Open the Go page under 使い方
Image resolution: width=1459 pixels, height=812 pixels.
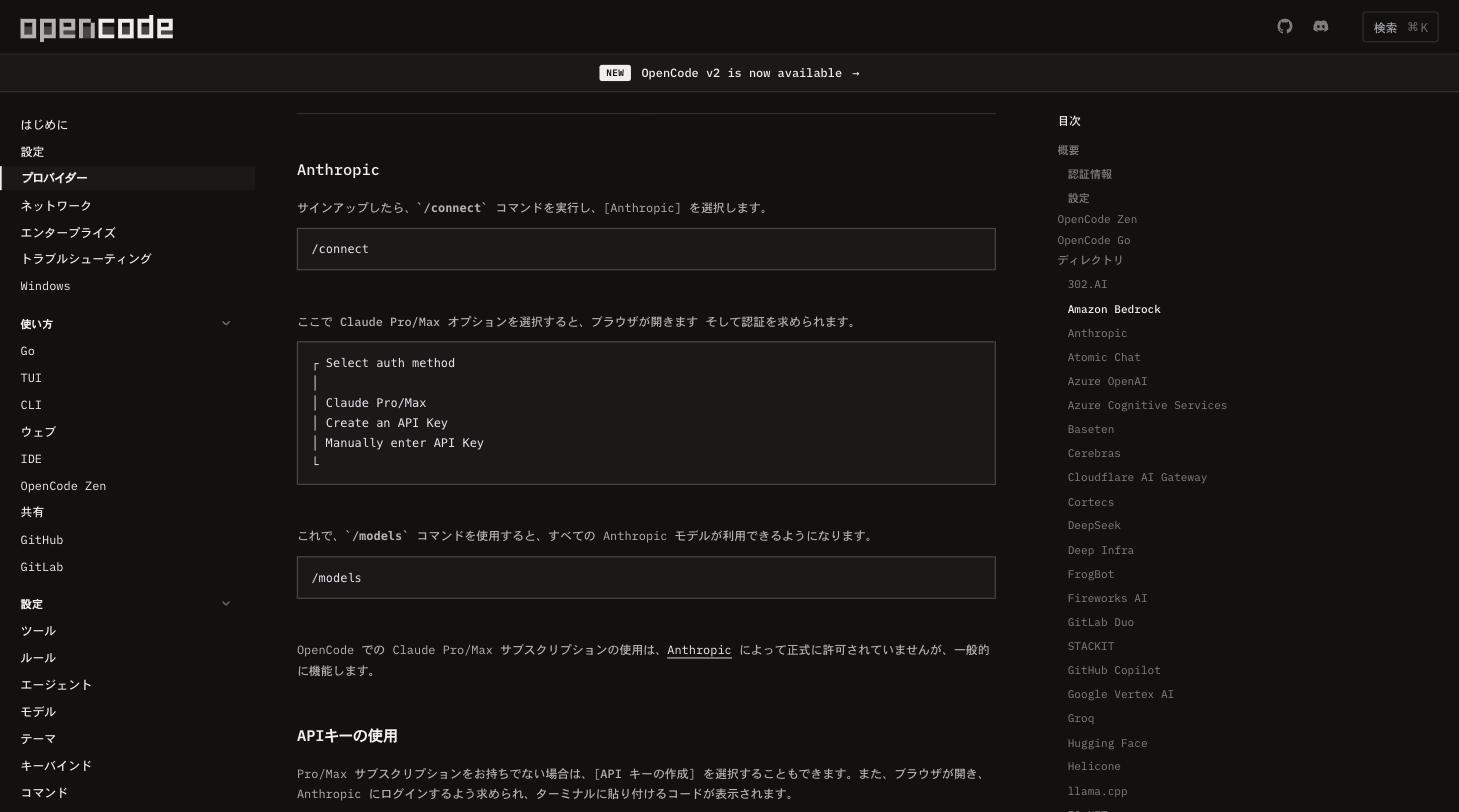[27, 351]
